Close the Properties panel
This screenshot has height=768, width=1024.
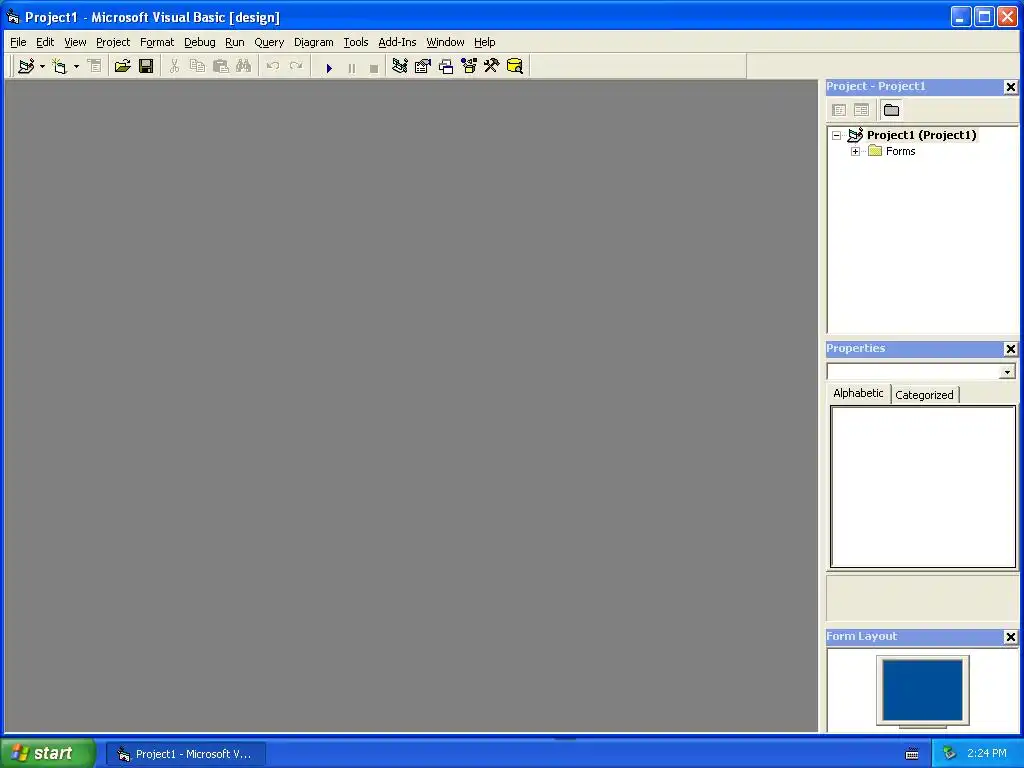click(1010, 349)
